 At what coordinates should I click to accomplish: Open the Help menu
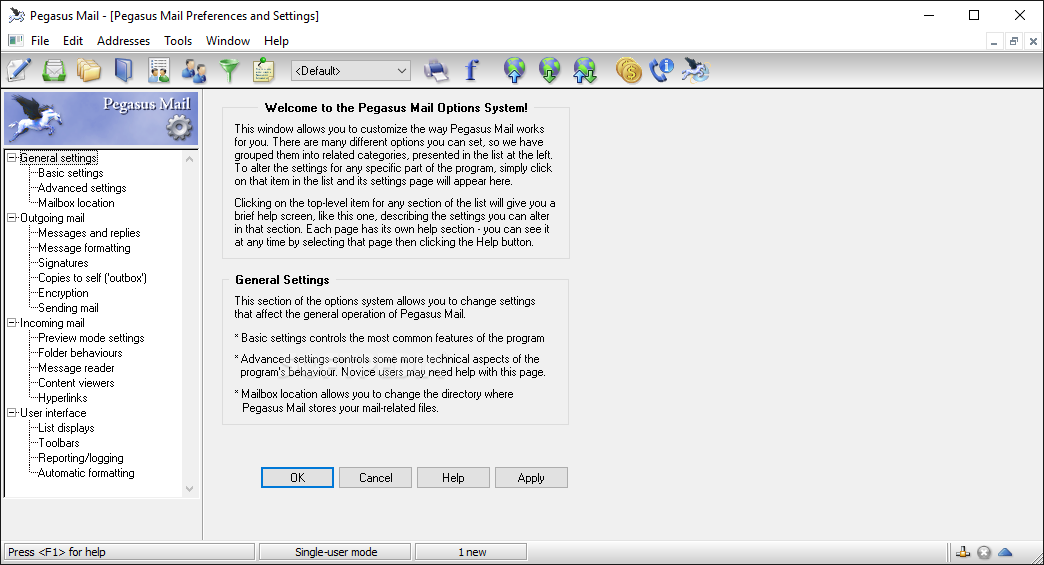coord(276,41)
